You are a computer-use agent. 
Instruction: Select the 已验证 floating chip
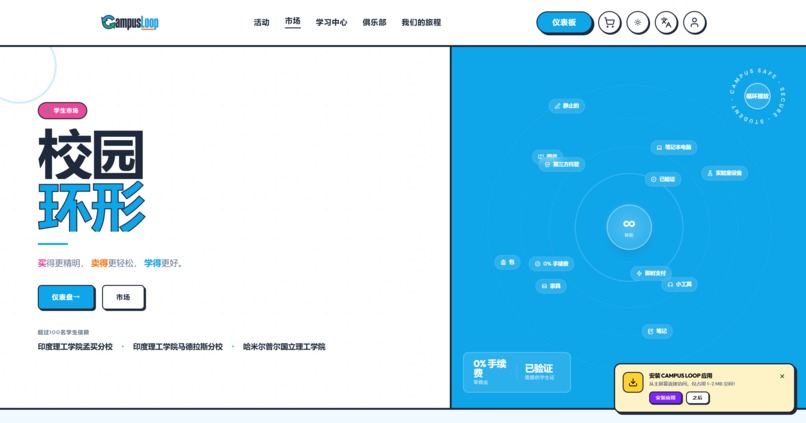tap(663, 179)
